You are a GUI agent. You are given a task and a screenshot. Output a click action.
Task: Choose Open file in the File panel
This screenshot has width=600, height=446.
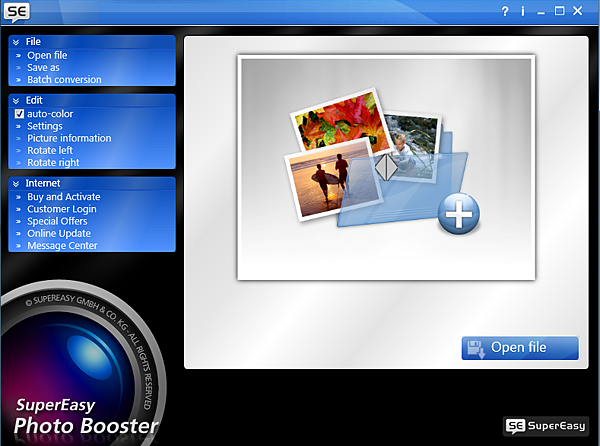coord(47,55)
